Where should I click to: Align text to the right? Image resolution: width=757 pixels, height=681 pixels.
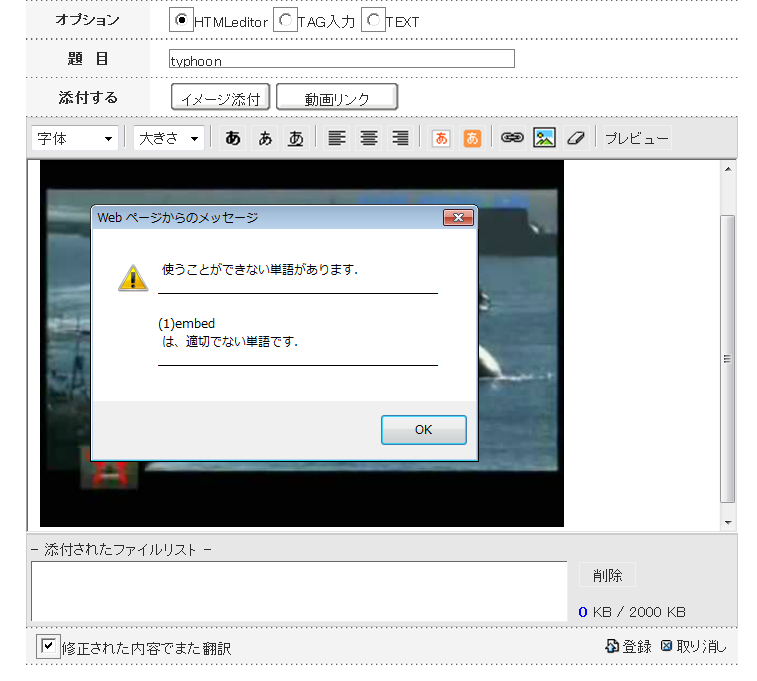point(400,139)
